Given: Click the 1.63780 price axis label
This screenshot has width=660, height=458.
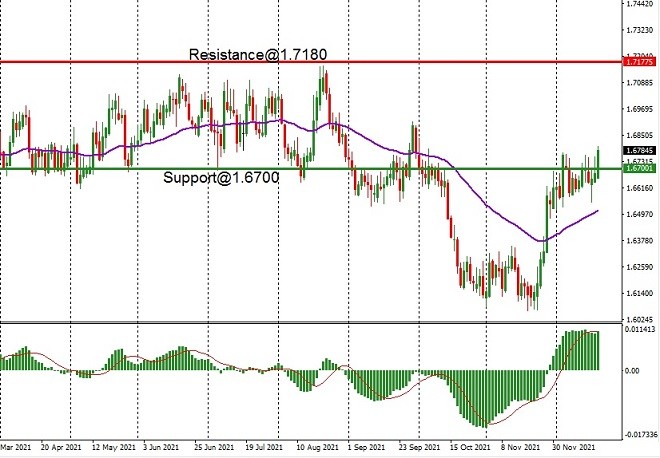Looking at the screenshot, I should click(639, 241).
